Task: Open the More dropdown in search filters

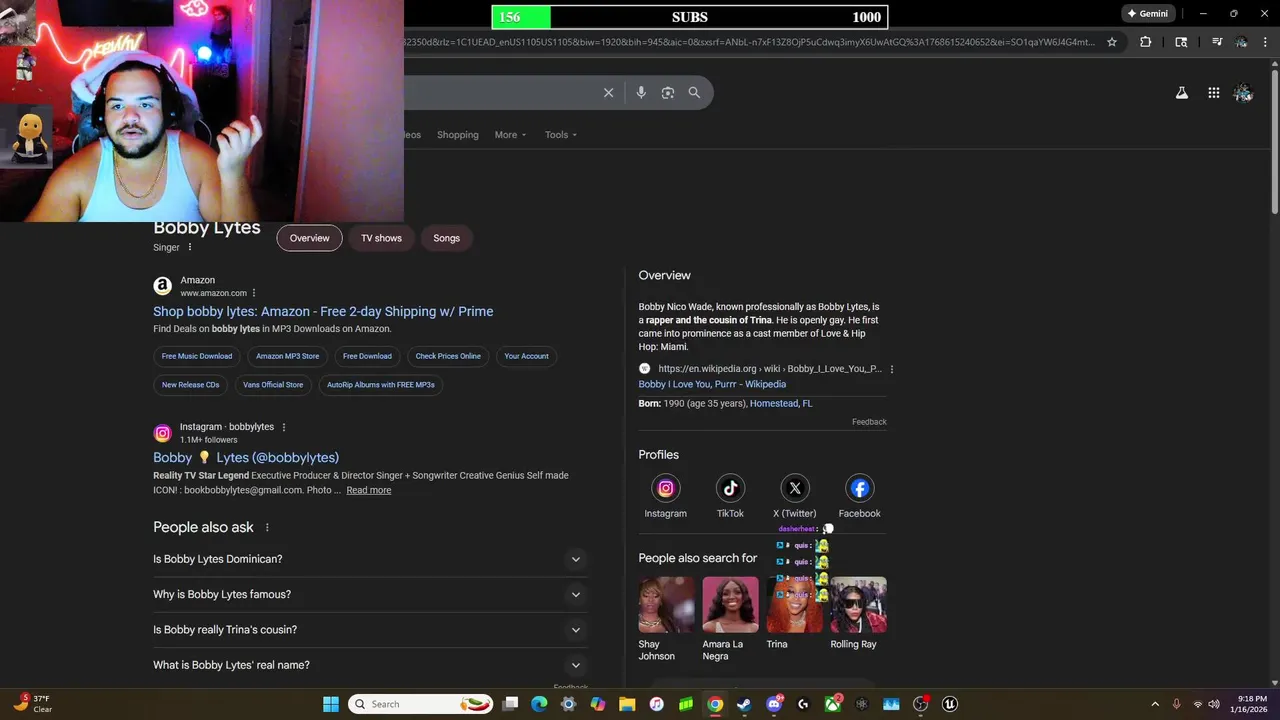Action: tap(510, 135)
